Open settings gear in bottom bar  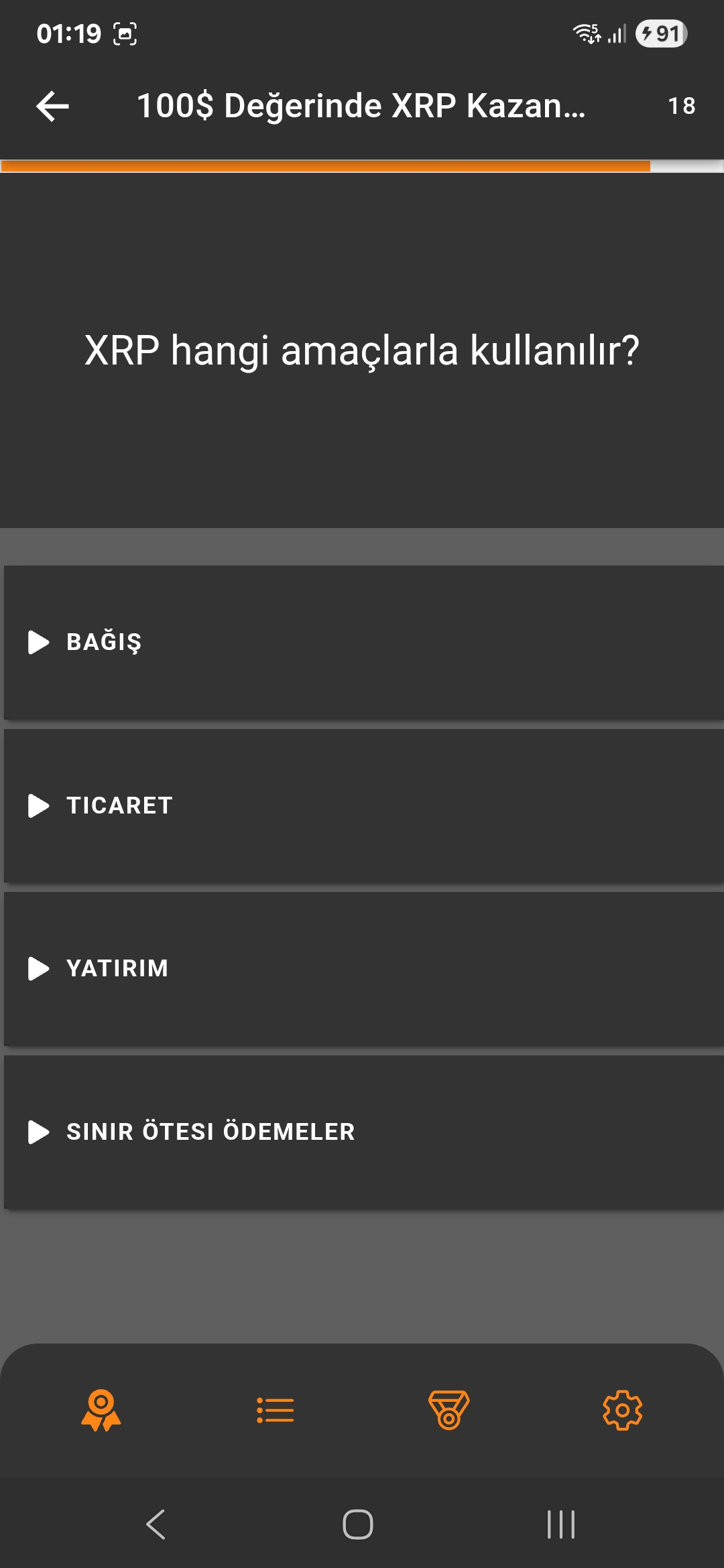tap(622, 1411)
